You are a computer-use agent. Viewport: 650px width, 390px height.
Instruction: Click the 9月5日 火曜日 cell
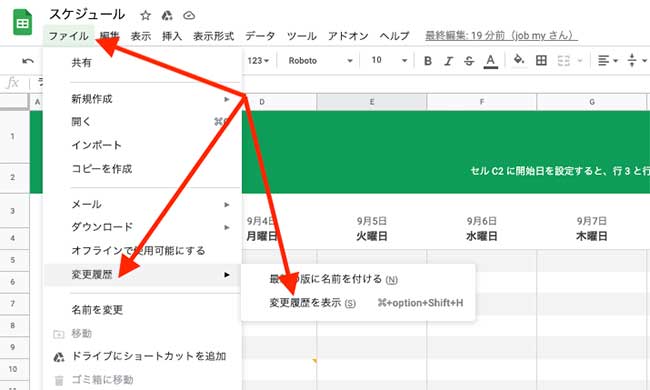371,229
